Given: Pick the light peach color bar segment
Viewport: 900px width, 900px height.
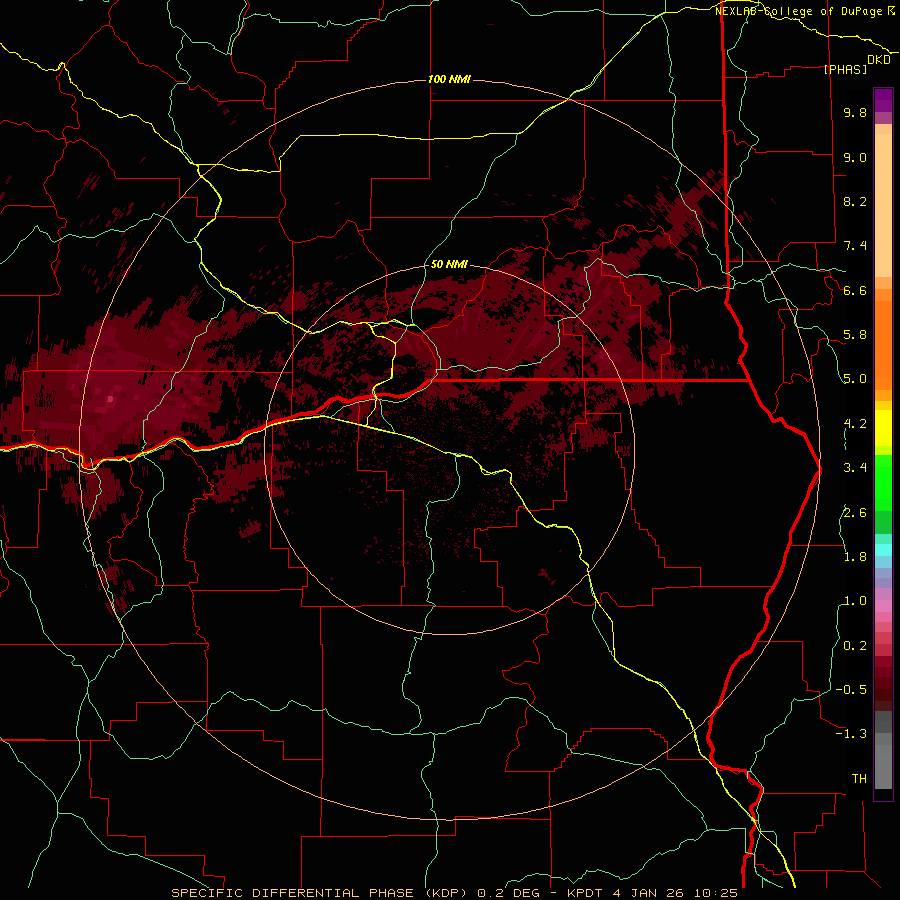Looking at the screenshot, I should pyautogui.click(x=883, y=205).
